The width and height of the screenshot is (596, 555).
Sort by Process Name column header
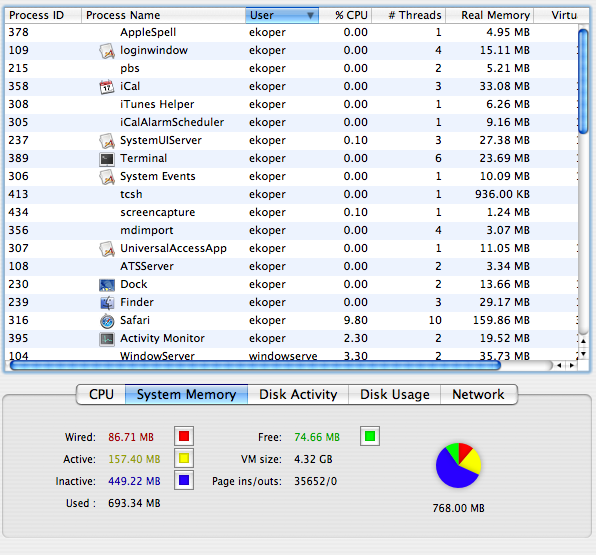pos(163,15)
